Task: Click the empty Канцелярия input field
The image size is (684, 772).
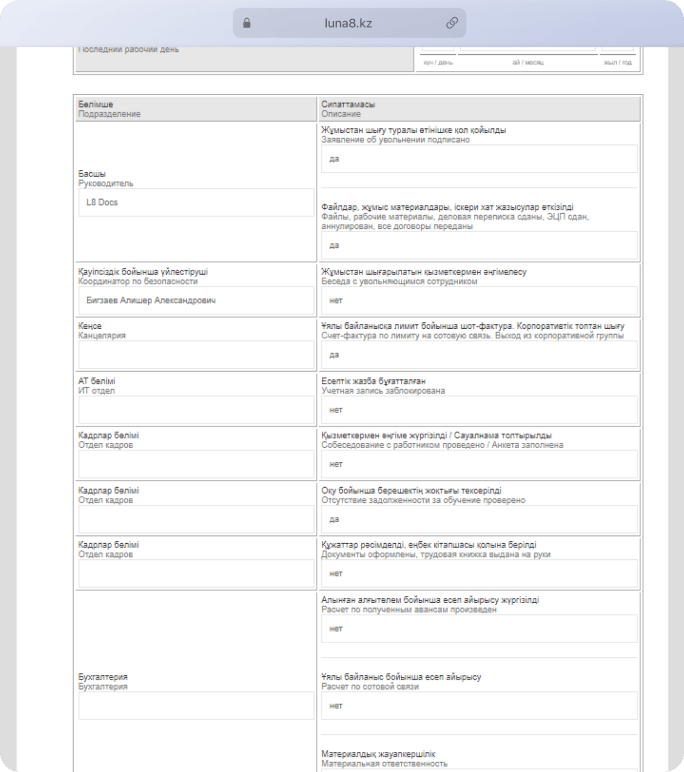Action: tap(196, 355)
